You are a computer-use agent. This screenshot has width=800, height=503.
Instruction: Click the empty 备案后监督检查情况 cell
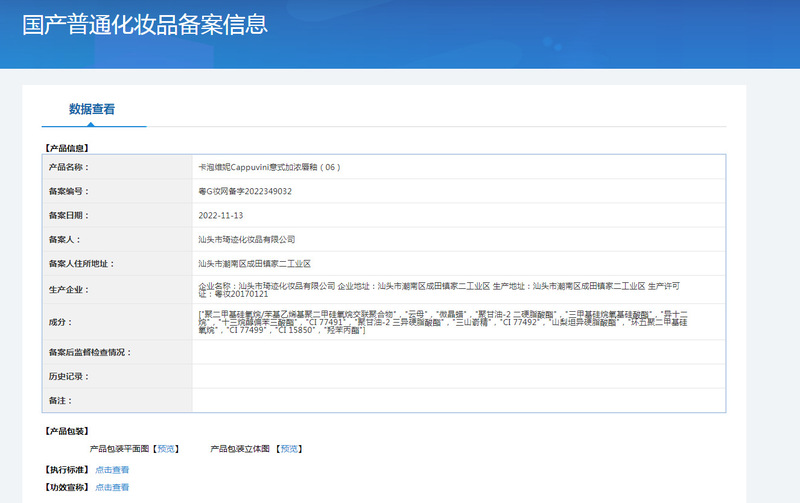pyautogui.click(x=459, y=352)
